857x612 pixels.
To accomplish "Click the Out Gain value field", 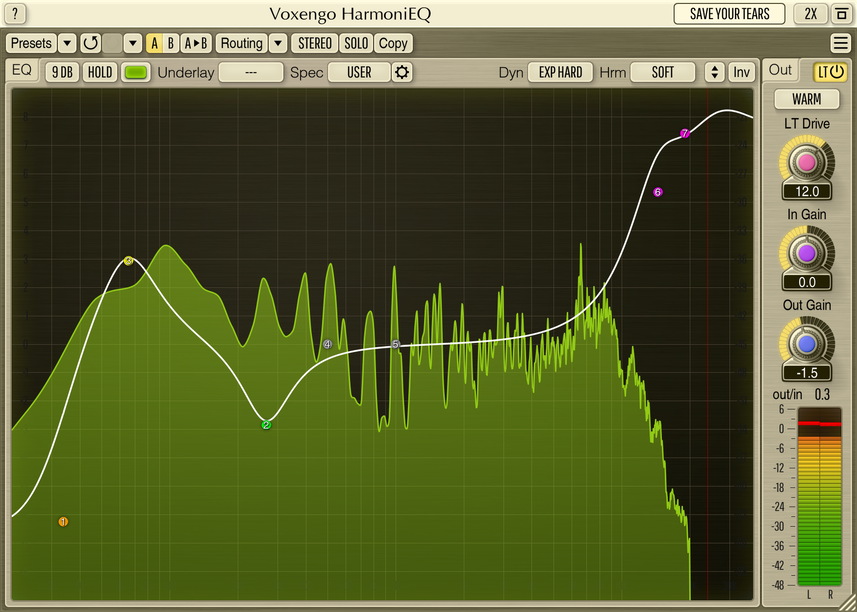I will pyautogui.click(x=807, y=374).
